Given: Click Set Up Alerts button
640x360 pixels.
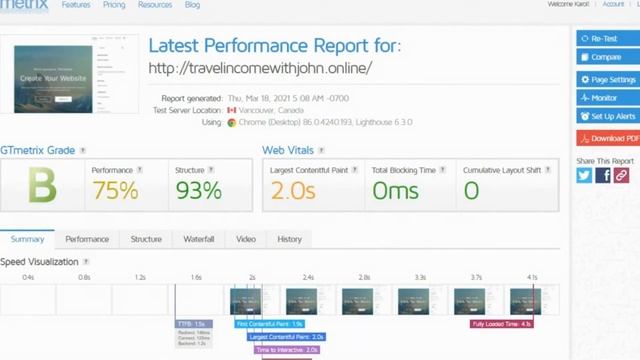Looking at the screenshot, I should click(608, 116).
